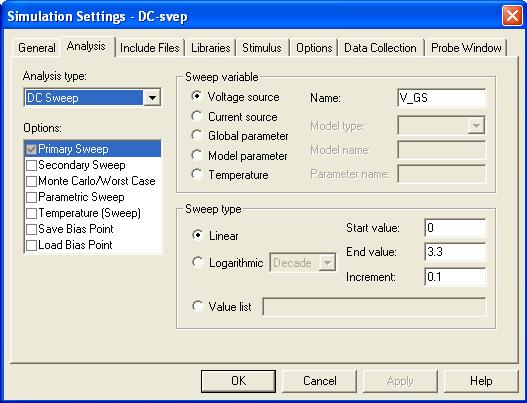Screen dimensions: 527x403
Task: Open the Probe Window tab
Action: tap(466, 48)
